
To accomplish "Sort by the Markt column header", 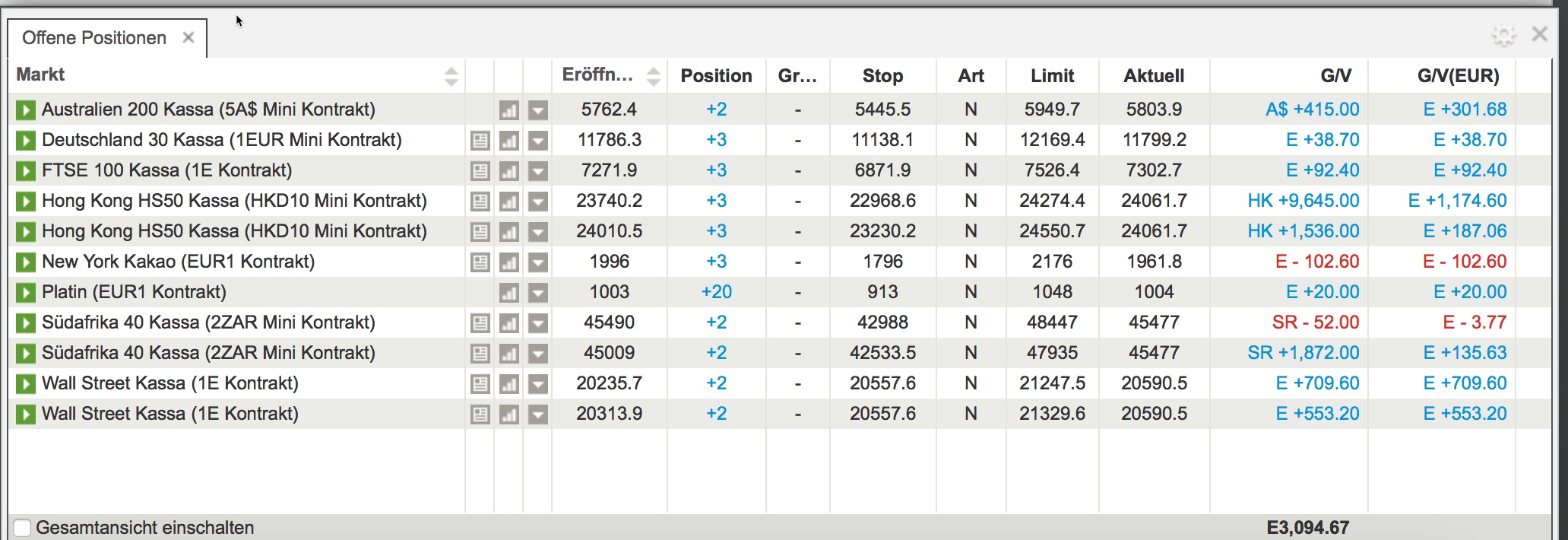I will click(x=41, y=75).
